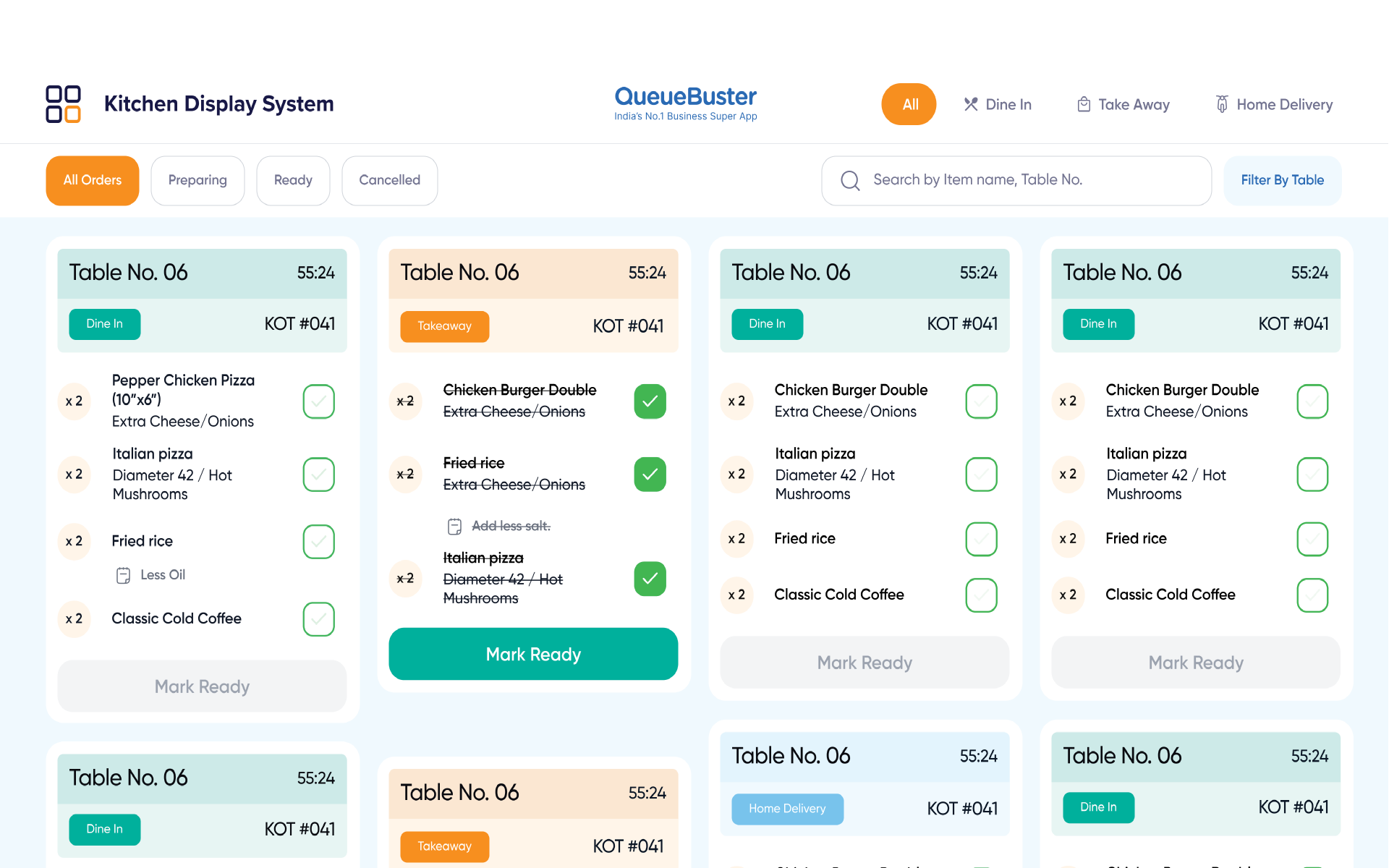1389x868 pixels.
Task: Click the Home Delivery tag on the lower card
Action: 787,809
